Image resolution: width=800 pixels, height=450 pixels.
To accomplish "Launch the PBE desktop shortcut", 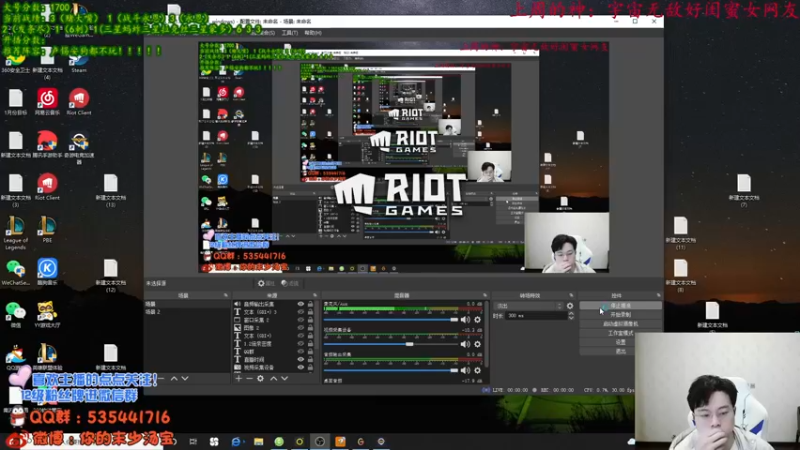I will click(47, 230).
